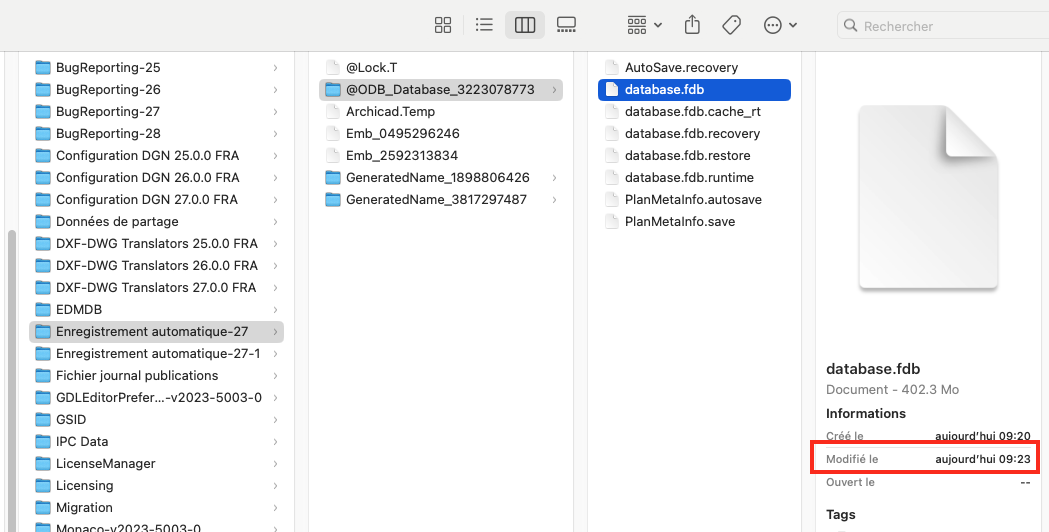
Task: Click the PlanMetaInfo.autosave file icon
Action: (611, 199)
